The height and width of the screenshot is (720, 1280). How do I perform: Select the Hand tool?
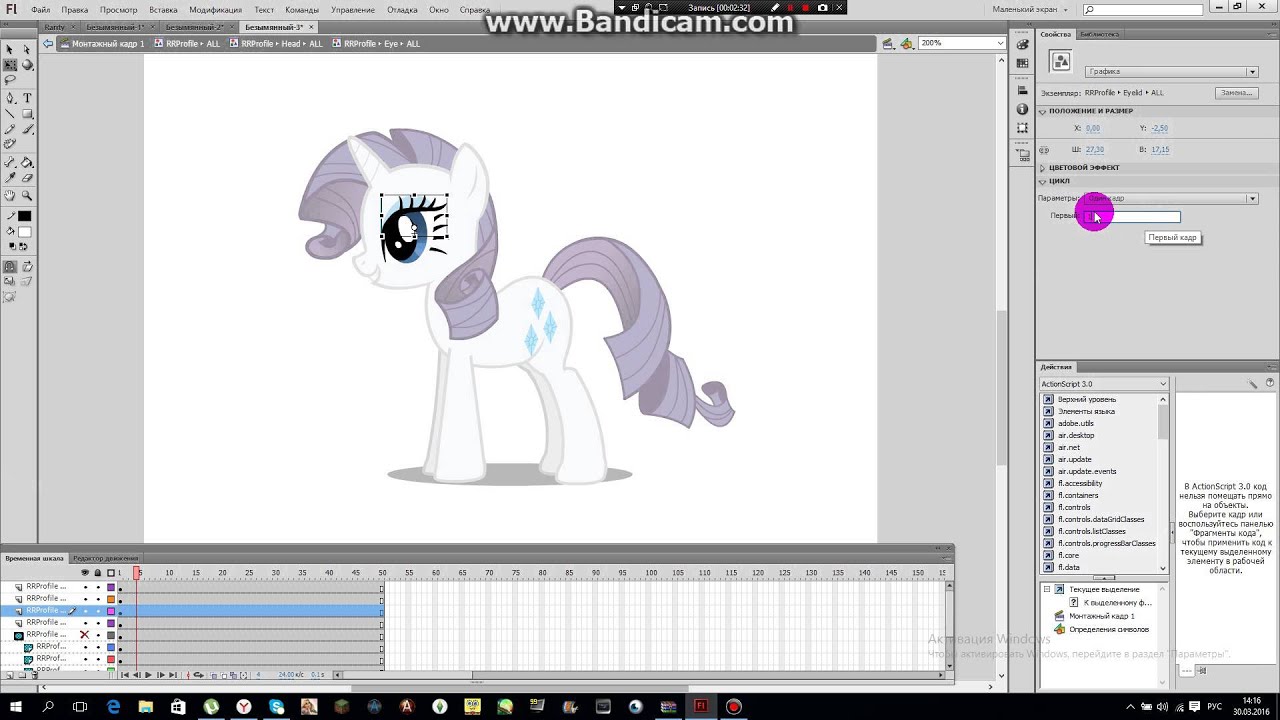click(x=10, y=195)
